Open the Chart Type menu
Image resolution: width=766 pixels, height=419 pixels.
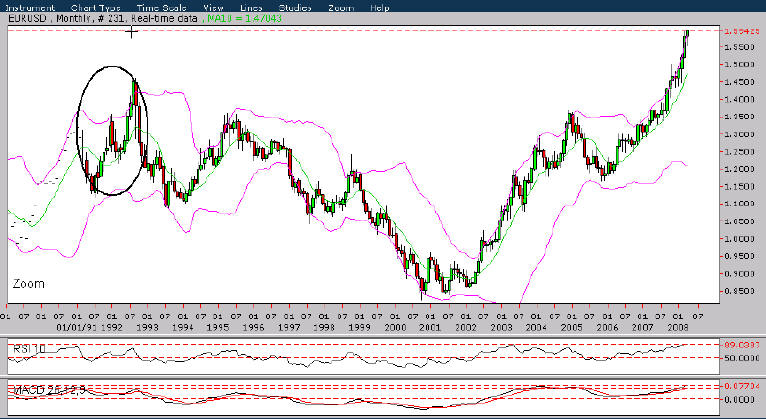pyautogui.click(x=95, y=7)
